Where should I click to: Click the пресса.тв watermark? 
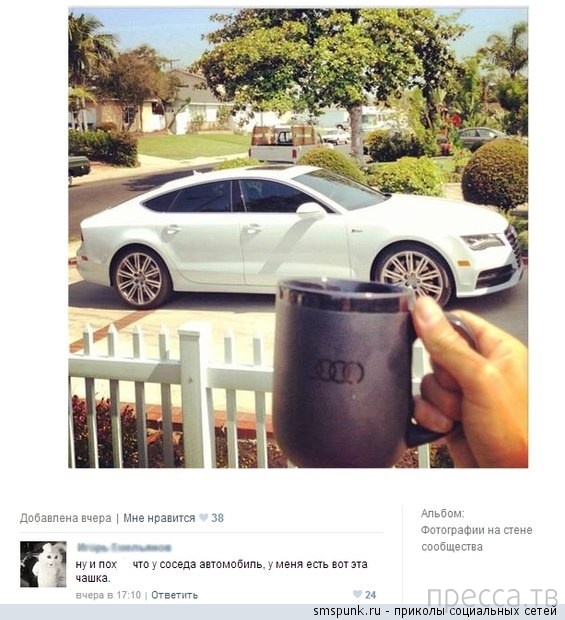point(492,596)
